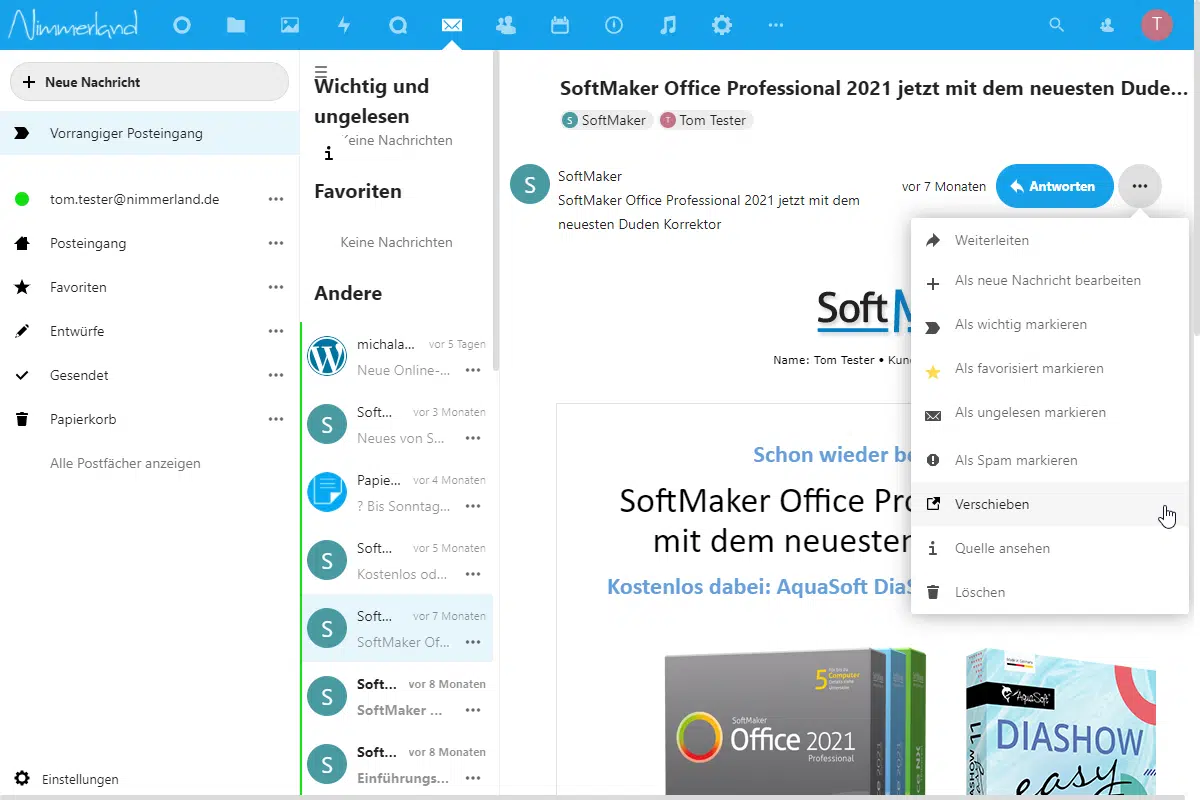Click the Tom Tester recipient chip
The image size is (1200, 800).
click(x=706, y=120)
